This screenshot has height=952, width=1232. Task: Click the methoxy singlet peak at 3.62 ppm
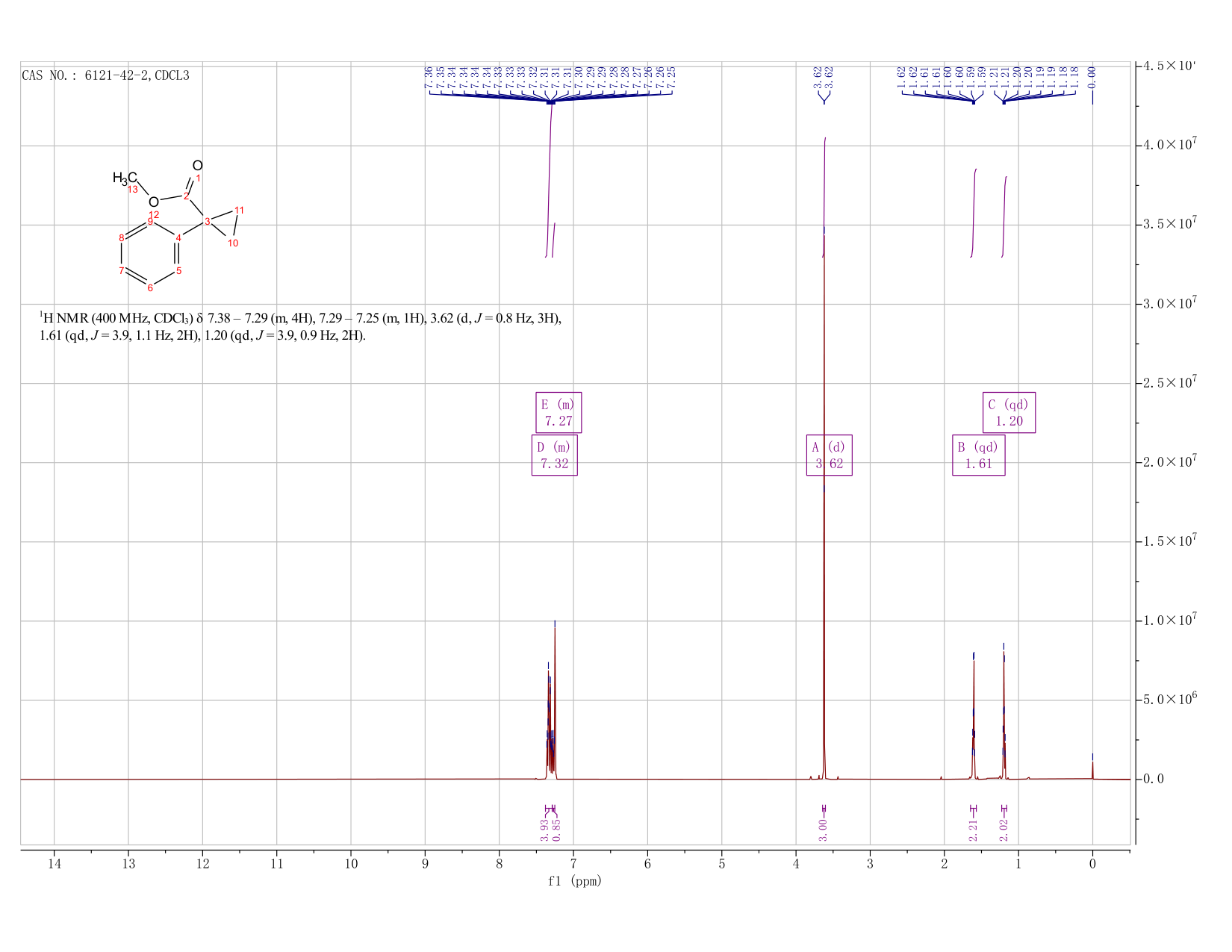[x=824, y=508]
